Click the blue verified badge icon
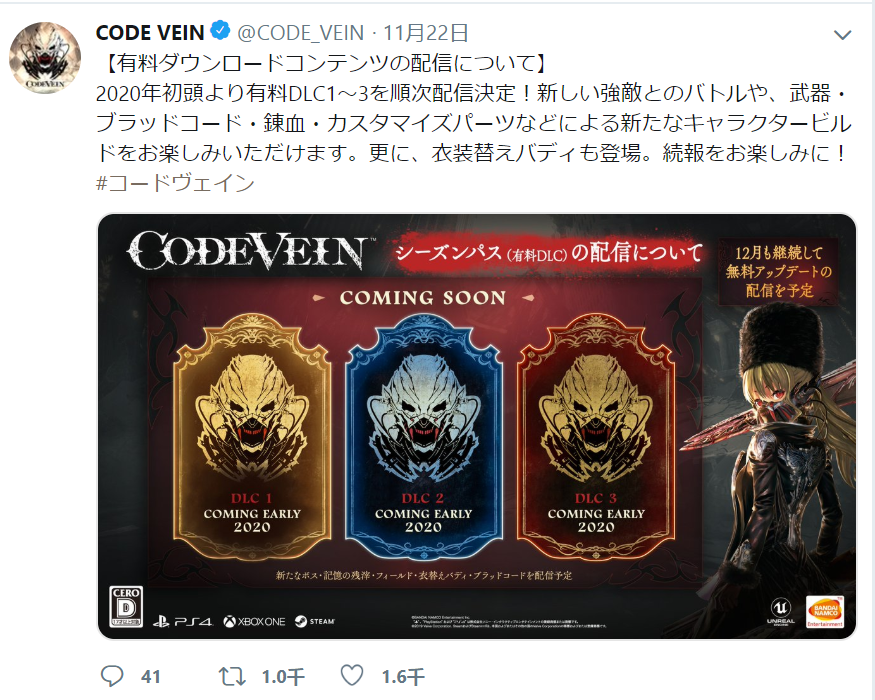The width and height of the screenshot is (875, 700). pyautogui.click(x=220, y=31)
